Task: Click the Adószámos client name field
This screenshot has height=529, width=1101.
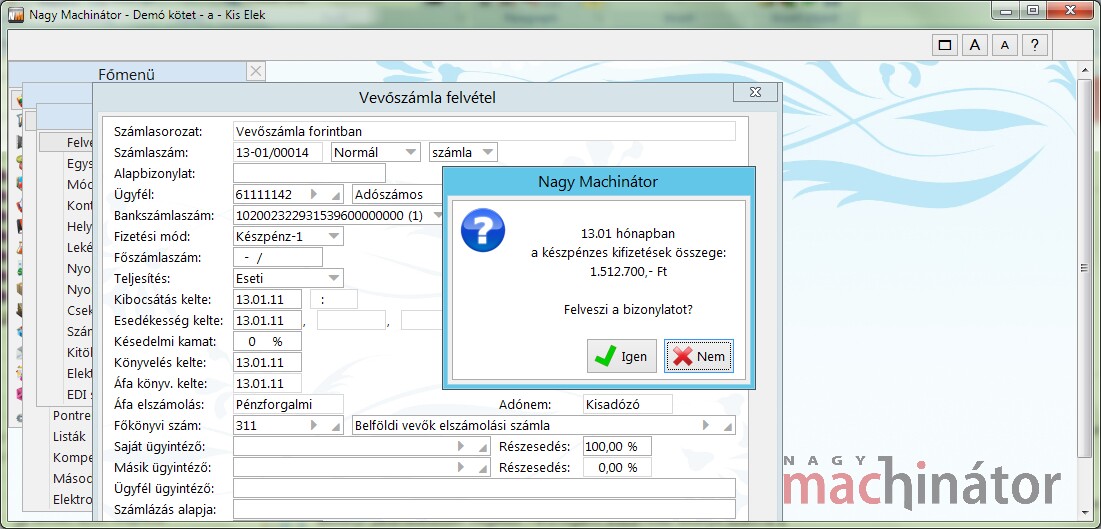Action: 397,194
